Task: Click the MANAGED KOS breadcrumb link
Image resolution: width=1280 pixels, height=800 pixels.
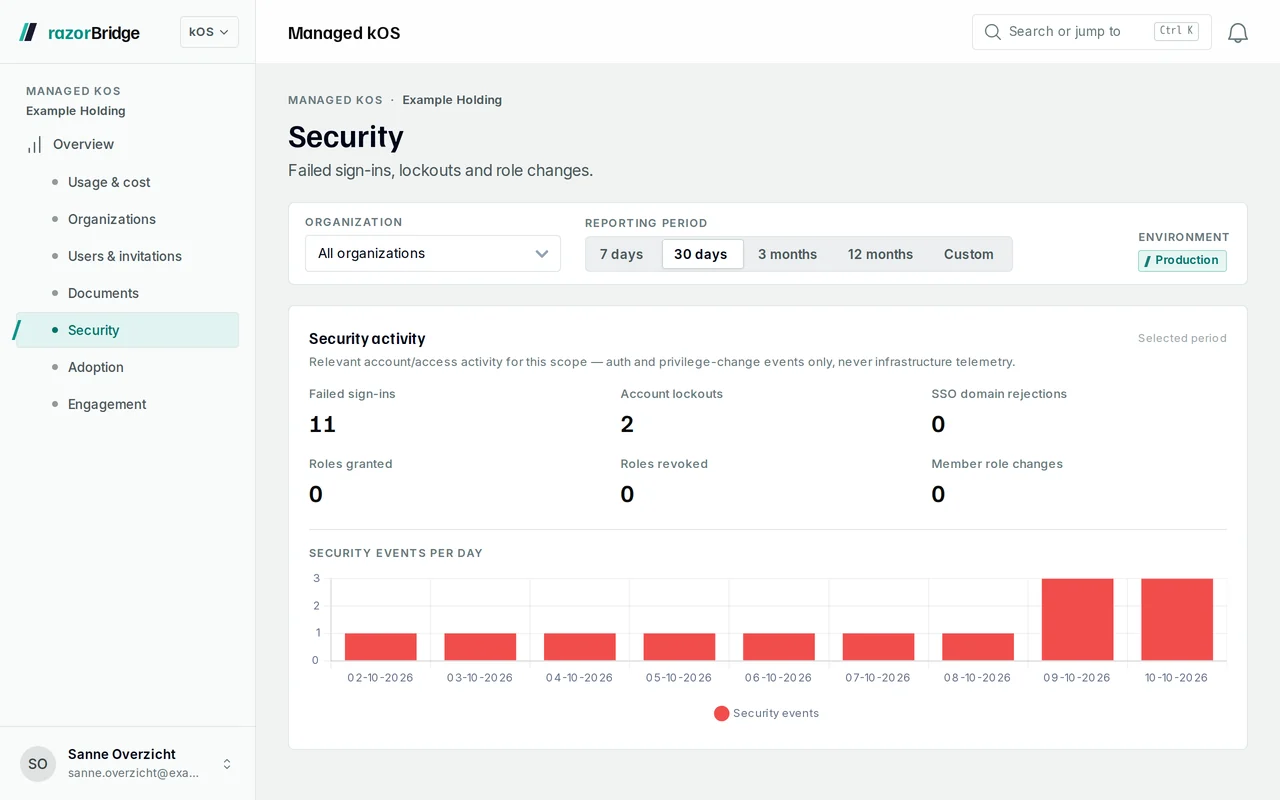Action: coord(335,100)
